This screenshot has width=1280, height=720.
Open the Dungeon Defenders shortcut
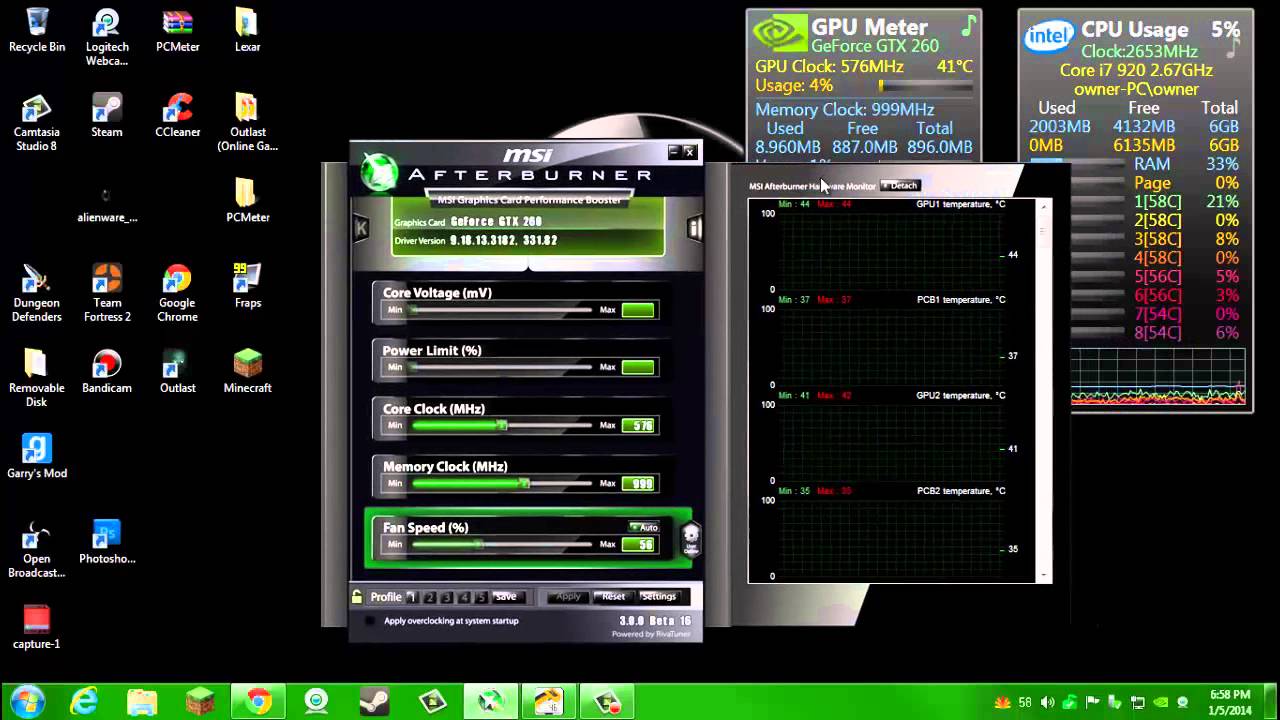tap(37, 293)
